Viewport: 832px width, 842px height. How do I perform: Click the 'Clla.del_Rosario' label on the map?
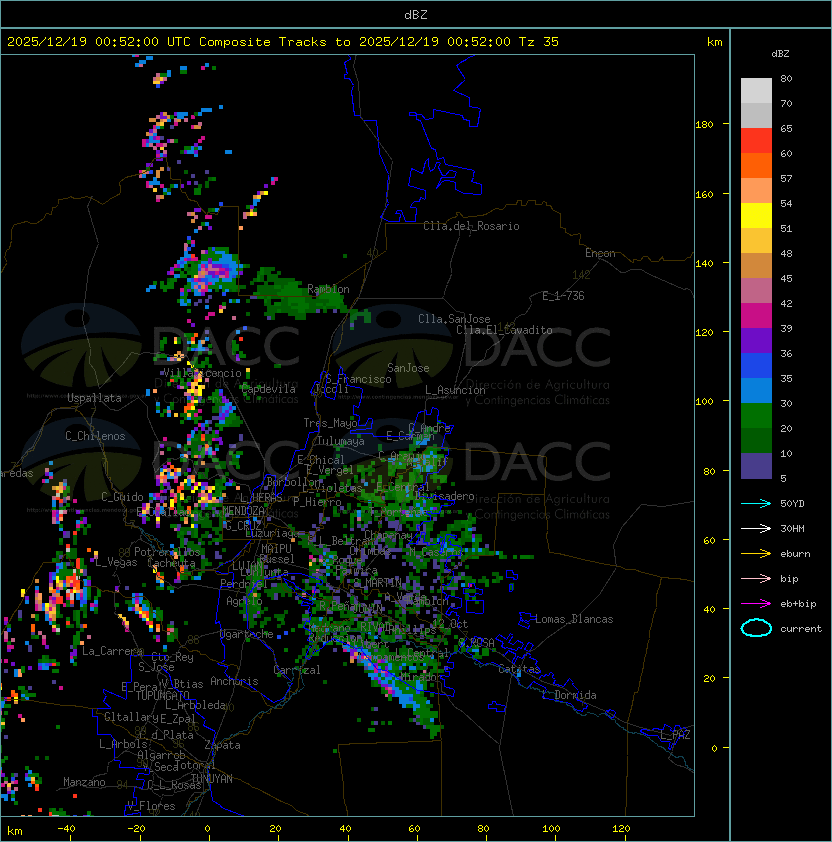click(x=471, y=226)
